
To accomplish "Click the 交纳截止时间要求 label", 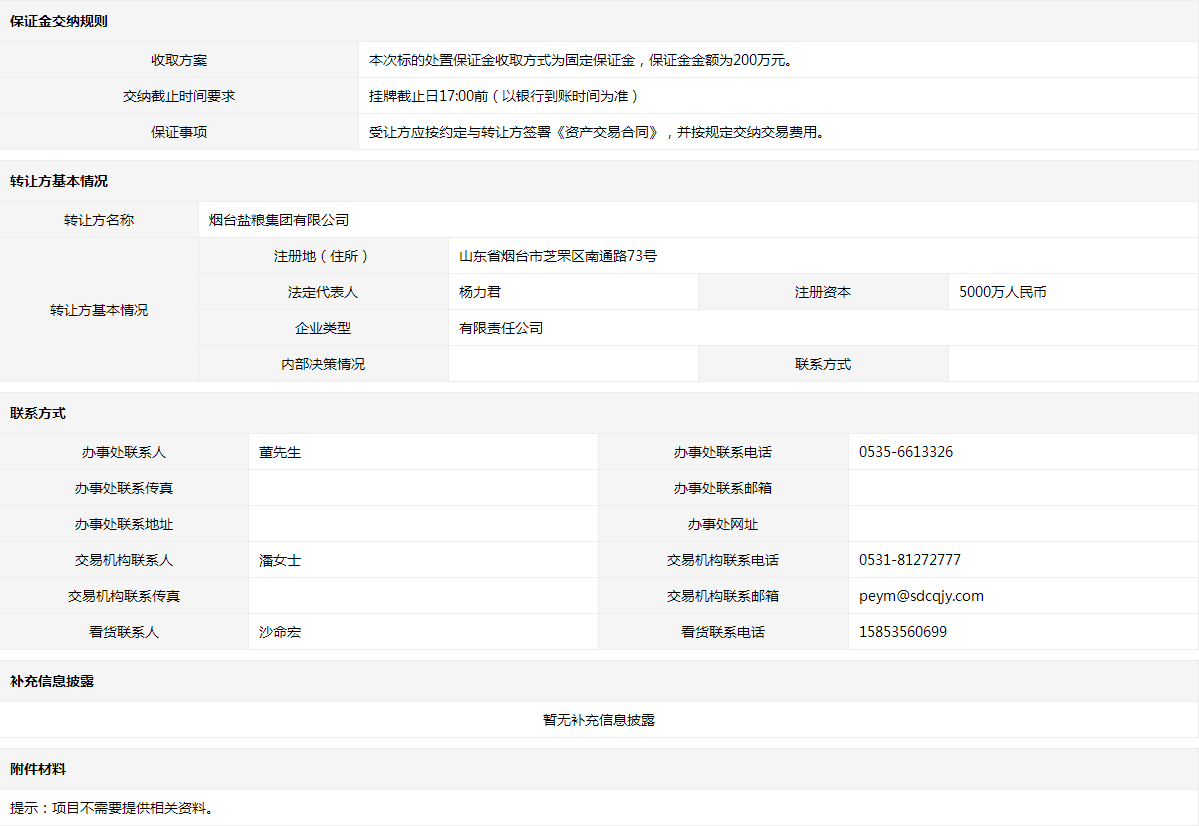I will pos(179,96).
